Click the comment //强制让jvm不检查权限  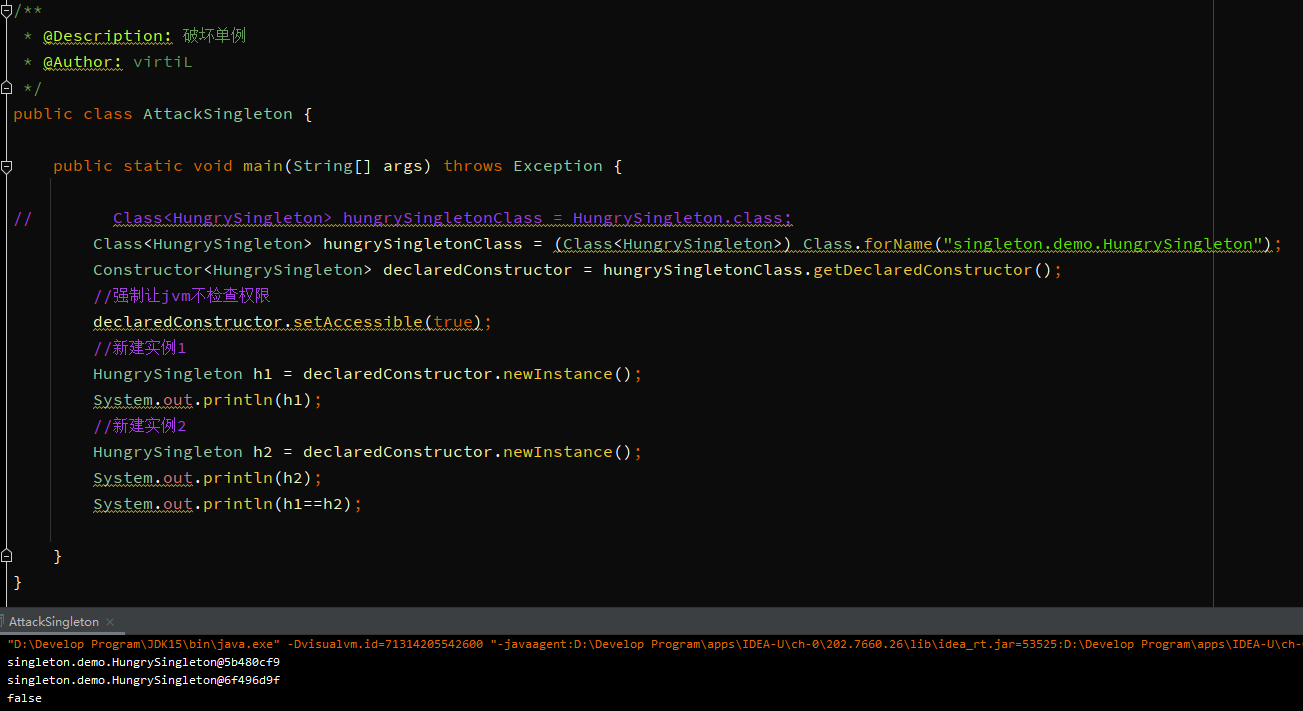182,296
